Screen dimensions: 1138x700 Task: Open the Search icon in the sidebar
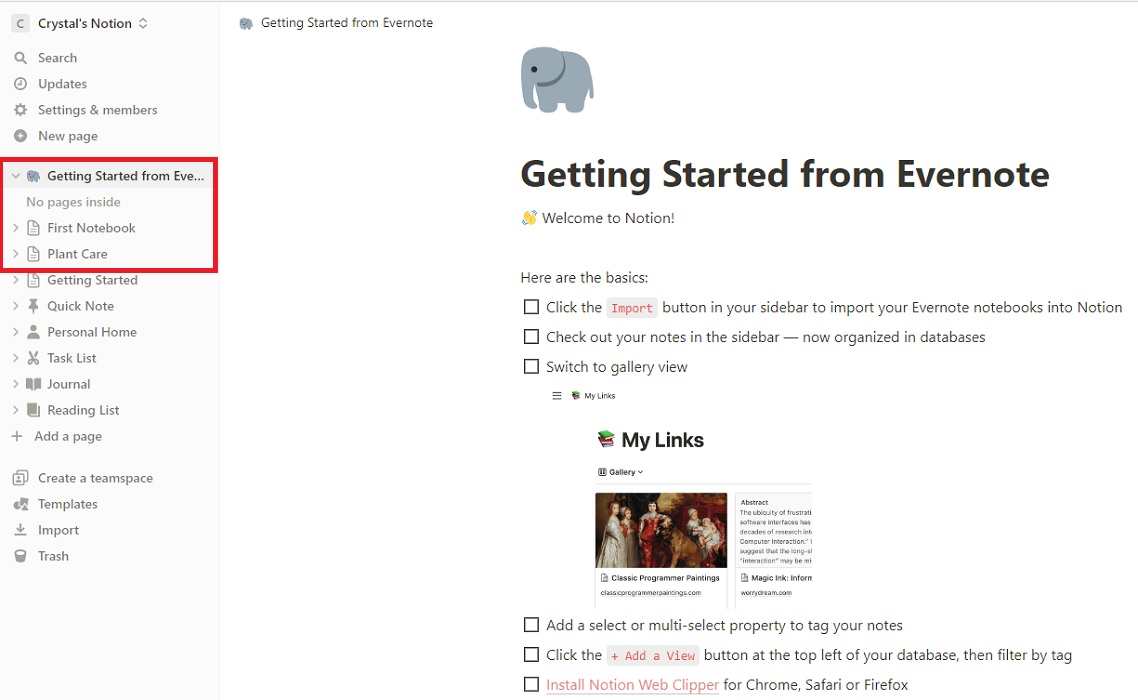coord(22,57)
